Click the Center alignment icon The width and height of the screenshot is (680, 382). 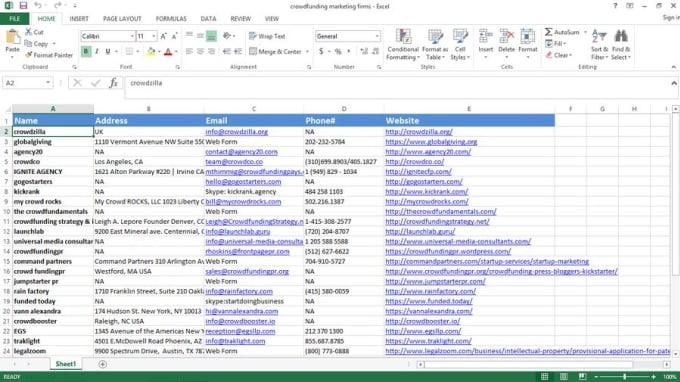click(x=200, y=52)
